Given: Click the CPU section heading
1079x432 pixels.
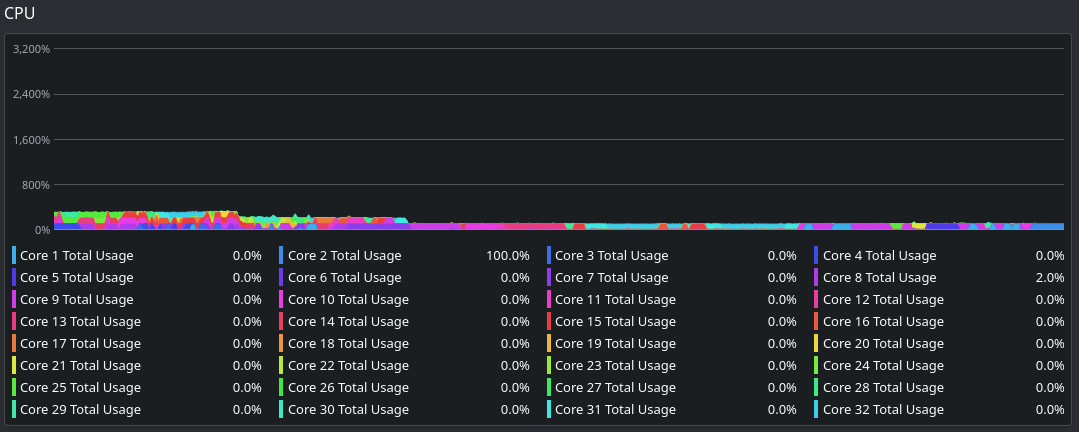Looking at the screenshot, I should [19, 12].
